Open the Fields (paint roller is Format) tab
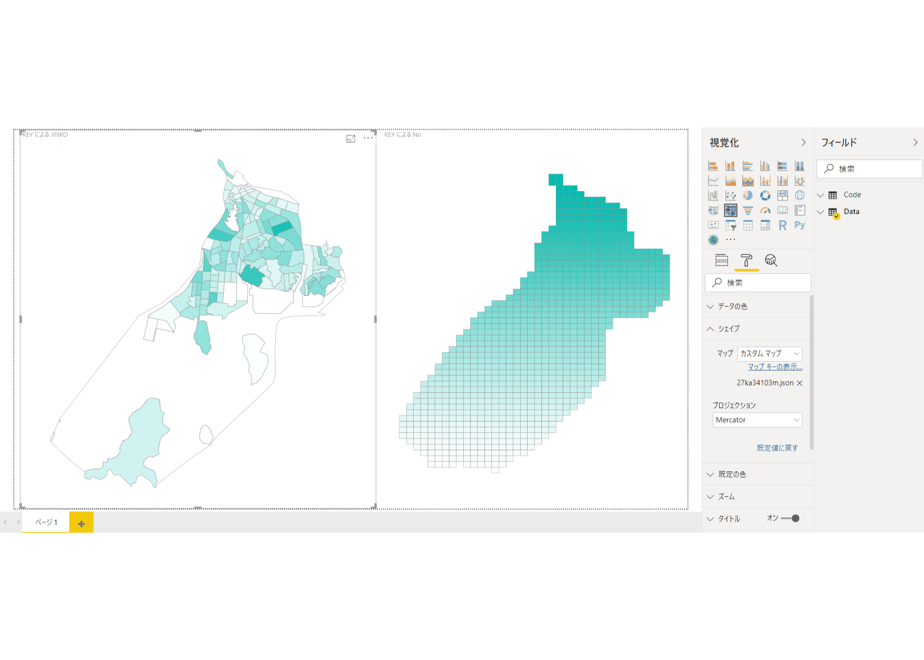The image size is (924, 660). click(721, 260)
